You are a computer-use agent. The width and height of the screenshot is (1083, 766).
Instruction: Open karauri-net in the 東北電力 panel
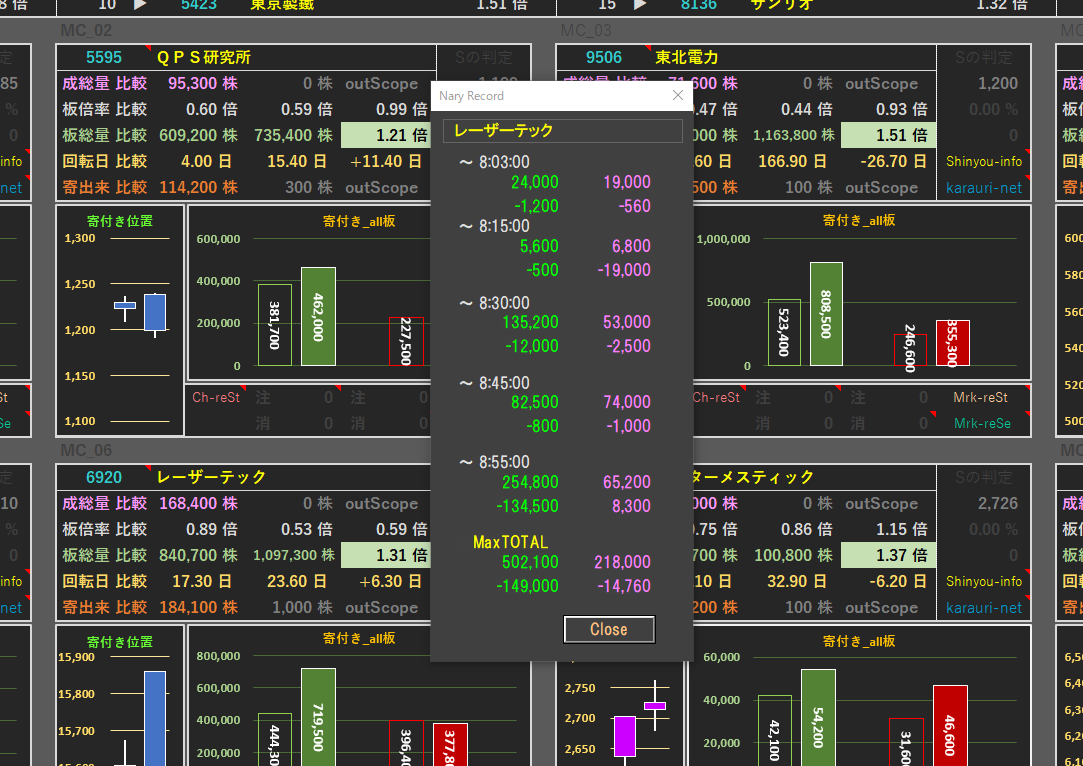[983, 187]
